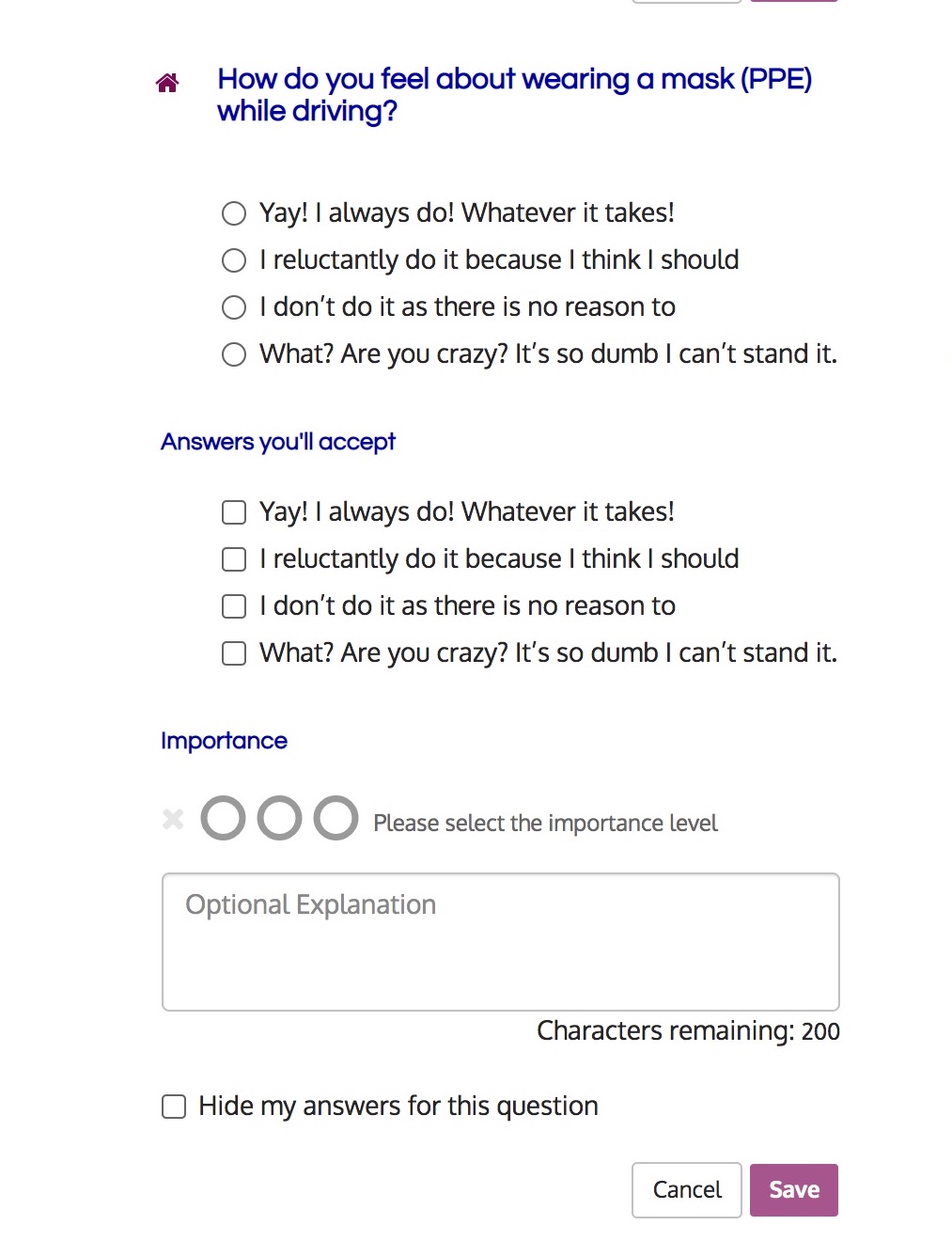Accept "Yay! I always do!" answer checkbox
952x1241 pixels.
pos(234,512)
